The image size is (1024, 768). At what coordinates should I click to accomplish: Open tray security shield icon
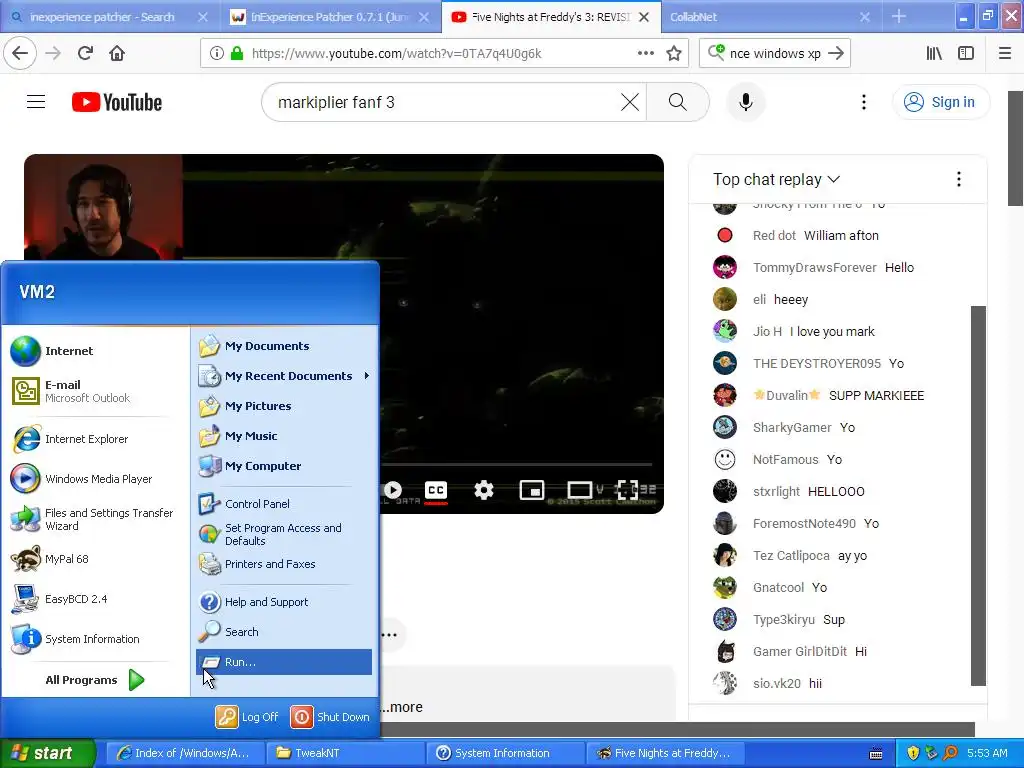point(913,753)
